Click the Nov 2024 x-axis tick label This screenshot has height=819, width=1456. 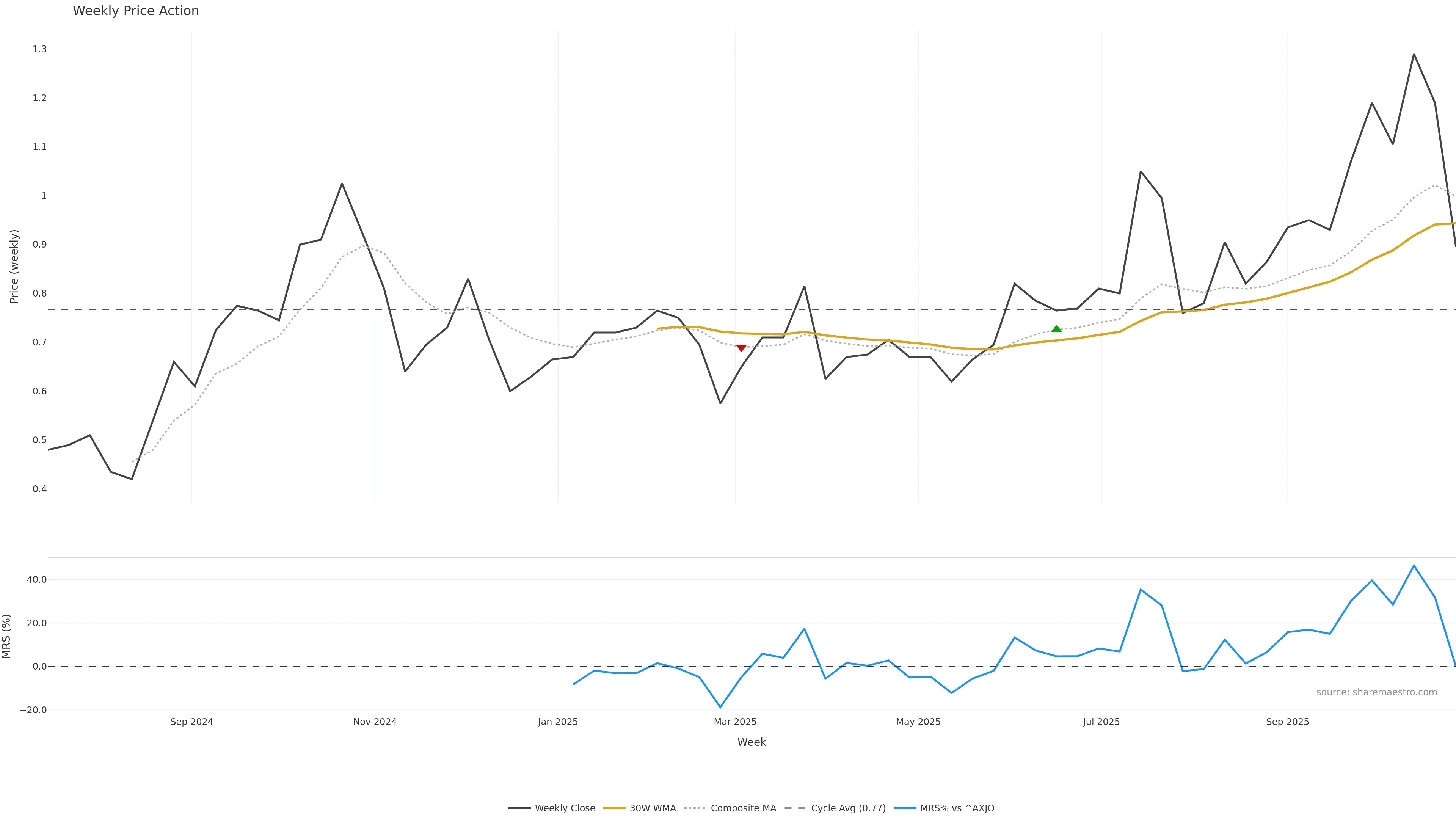tap(375, 722)
